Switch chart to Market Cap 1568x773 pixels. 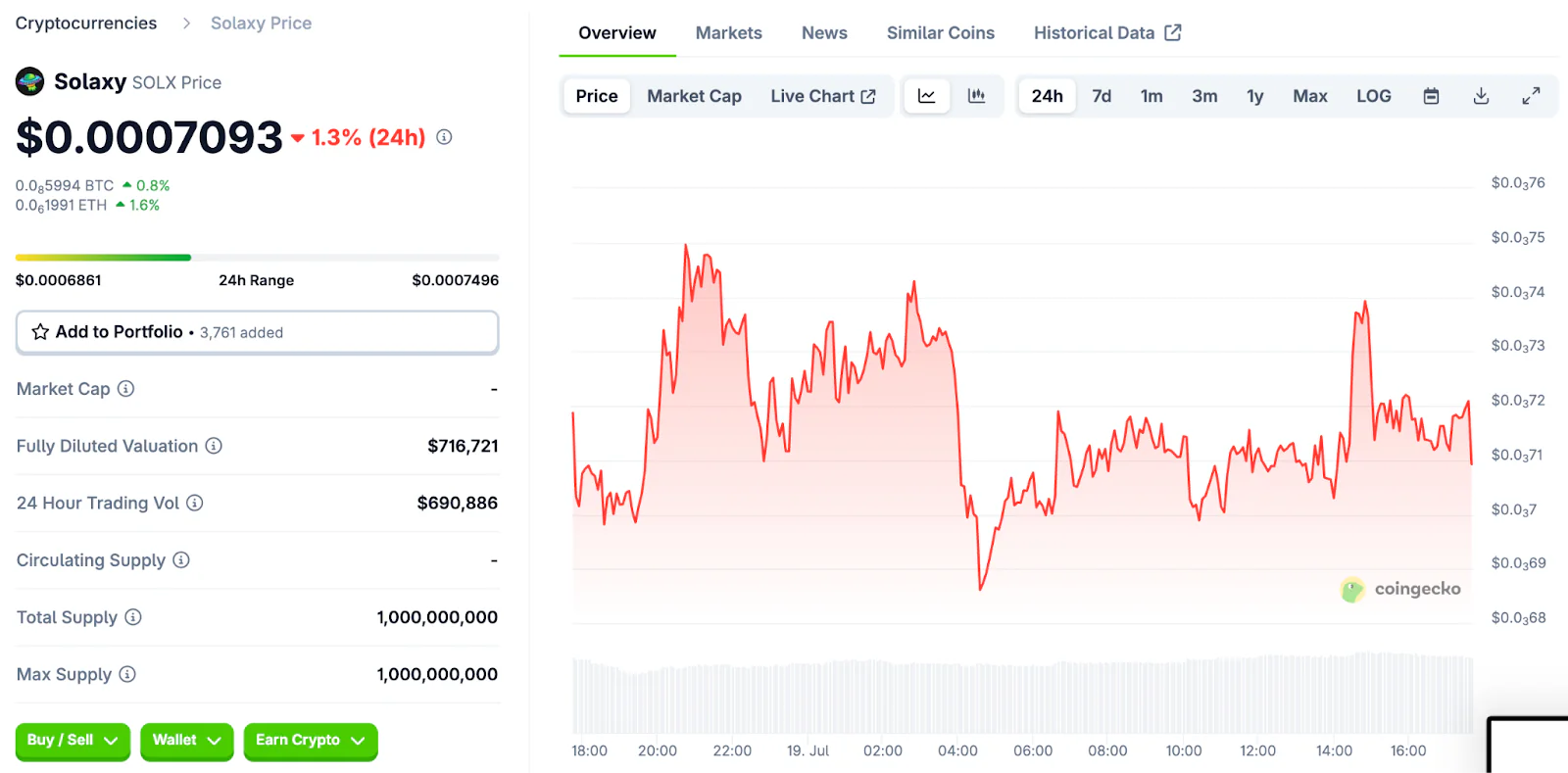694,96
